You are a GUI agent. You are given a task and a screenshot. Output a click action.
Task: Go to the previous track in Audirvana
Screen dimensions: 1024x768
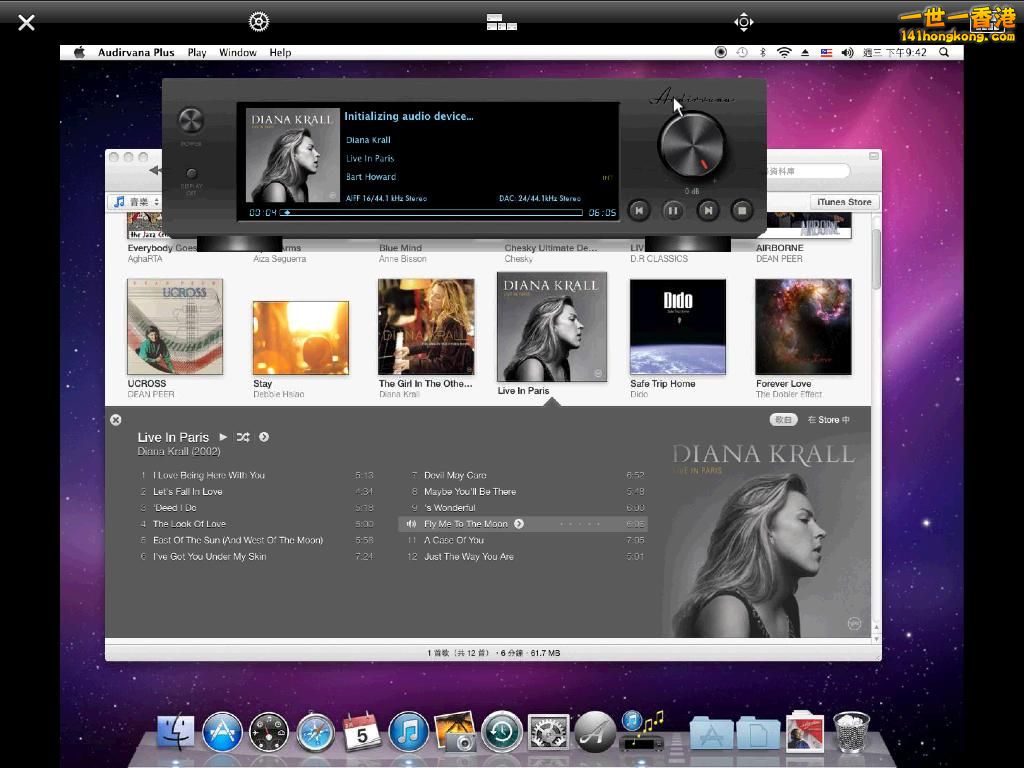point(639,210)
